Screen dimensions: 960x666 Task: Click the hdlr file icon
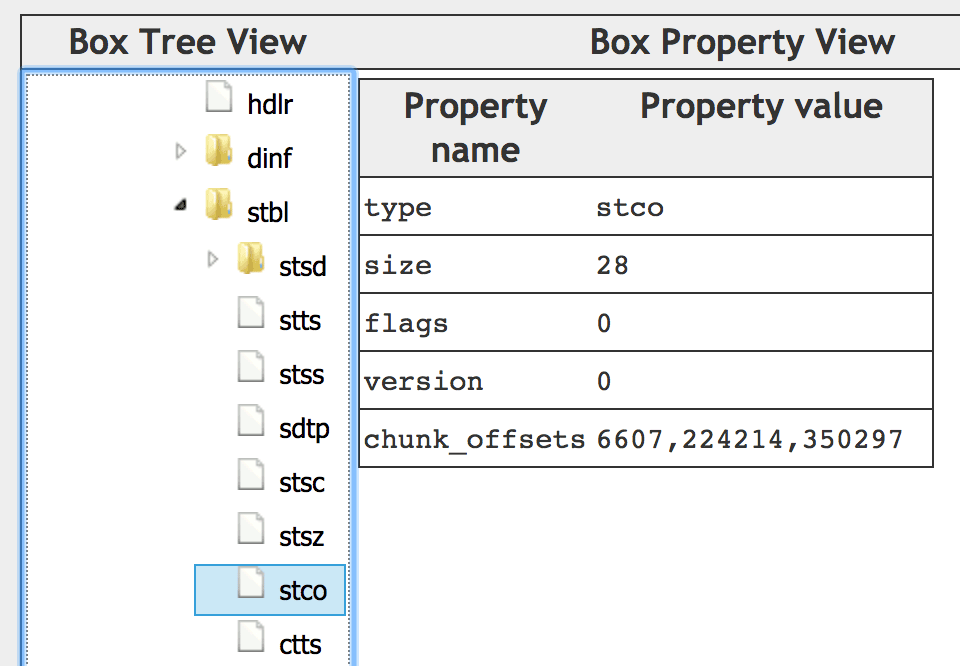[219, 97]
